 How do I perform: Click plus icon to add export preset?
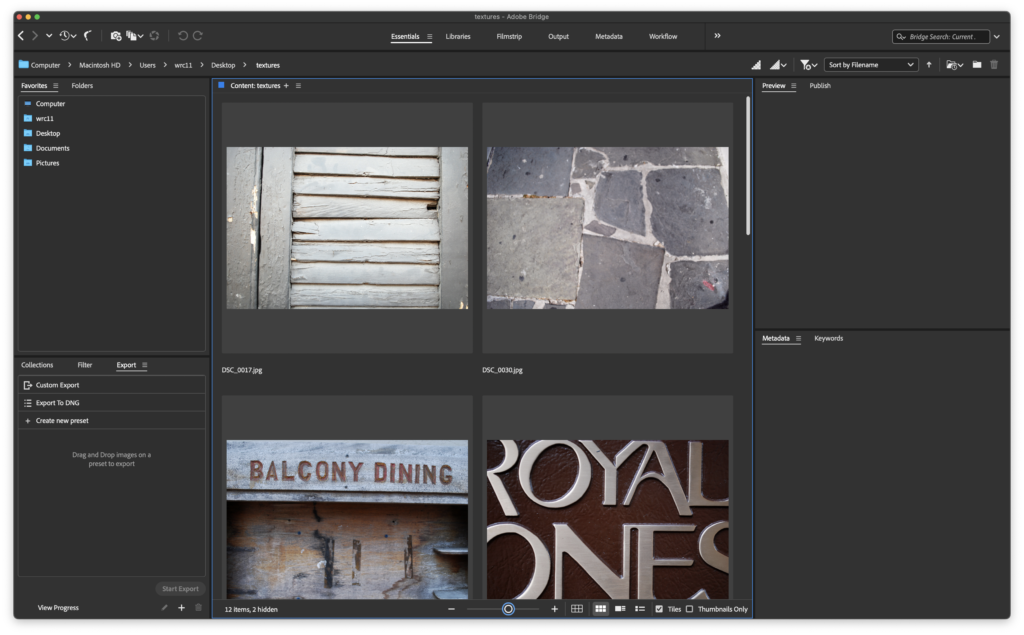pos(181,607)
